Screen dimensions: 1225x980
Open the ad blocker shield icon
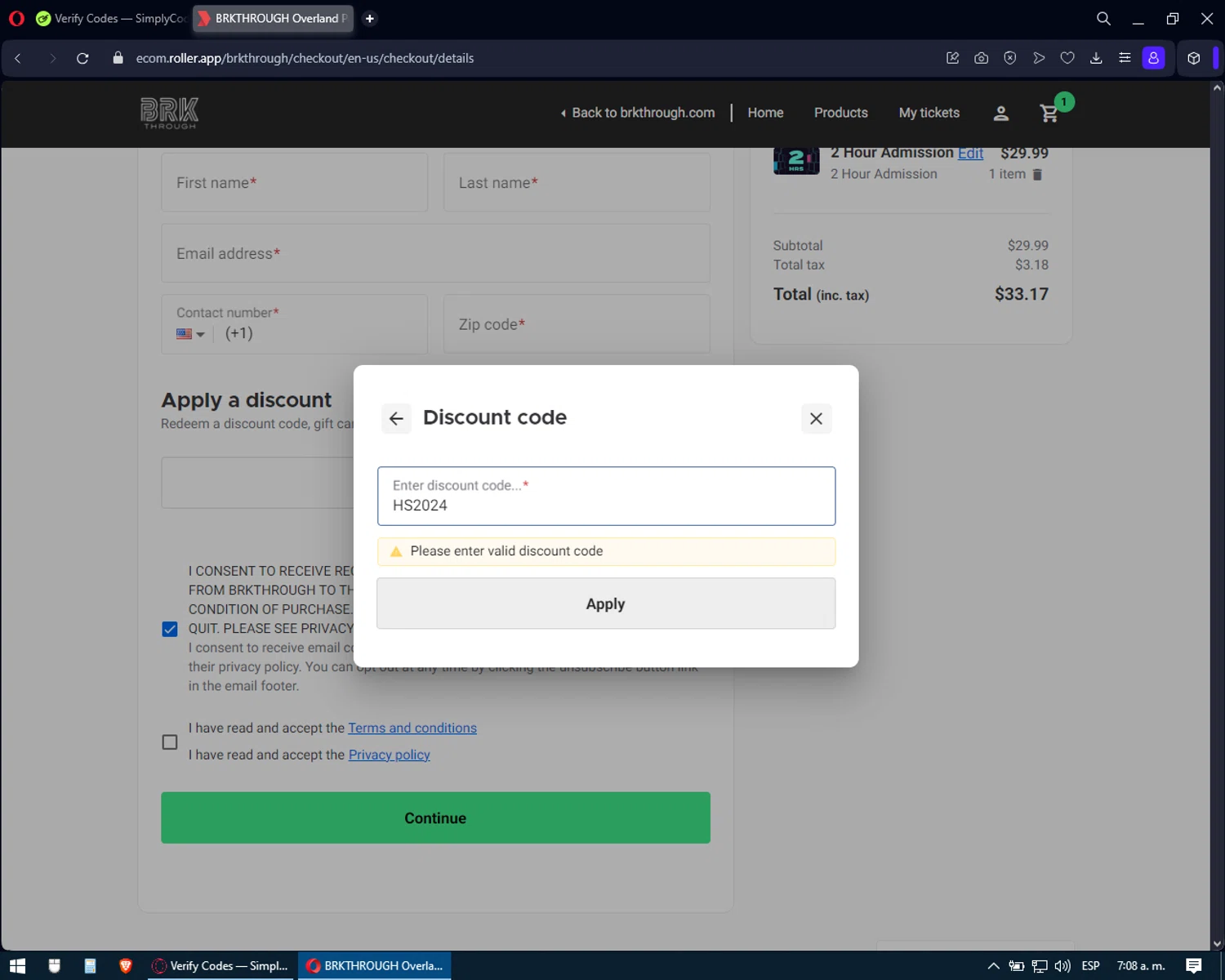coord(1010,58)
